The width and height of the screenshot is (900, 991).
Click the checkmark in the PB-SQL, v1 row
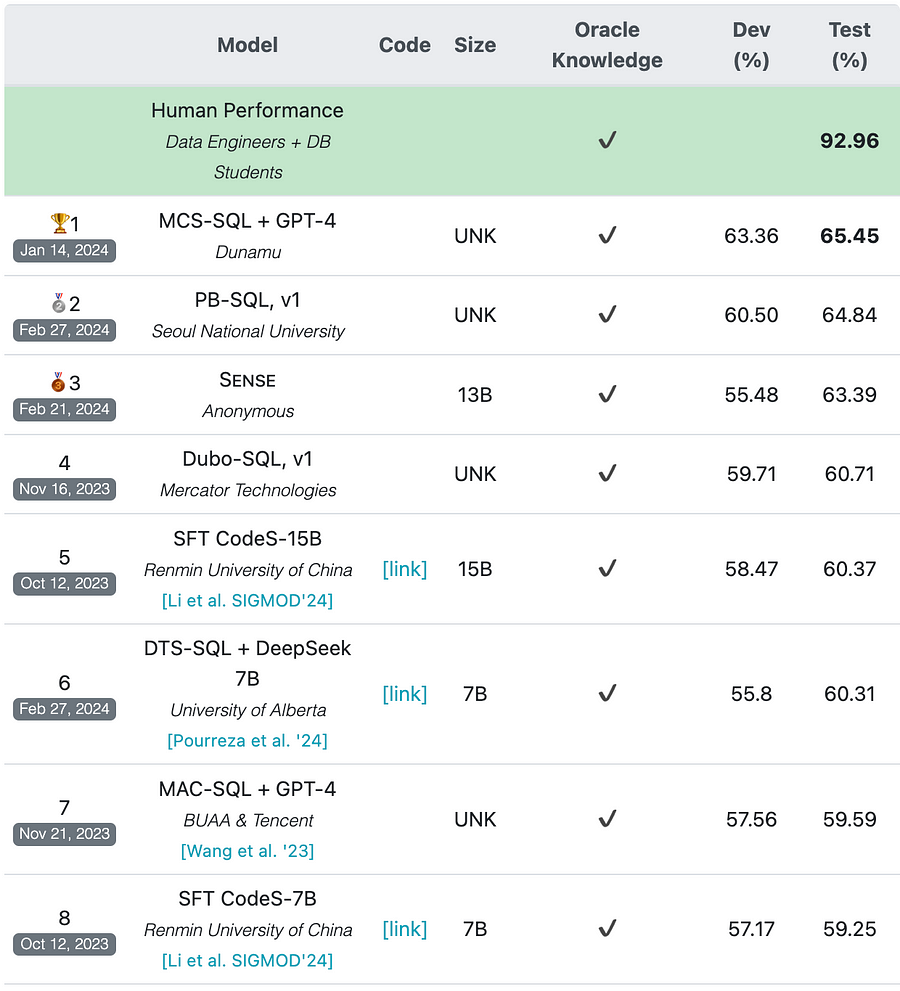607,314
